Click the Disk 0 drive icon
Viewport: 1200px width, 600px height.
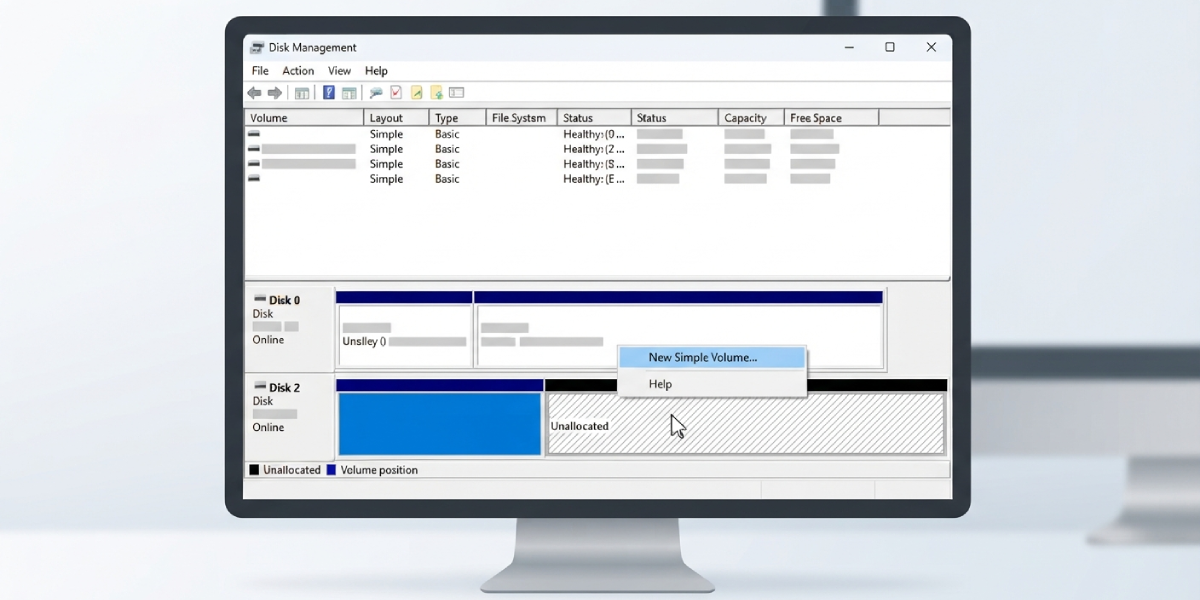tap(260, 299)
